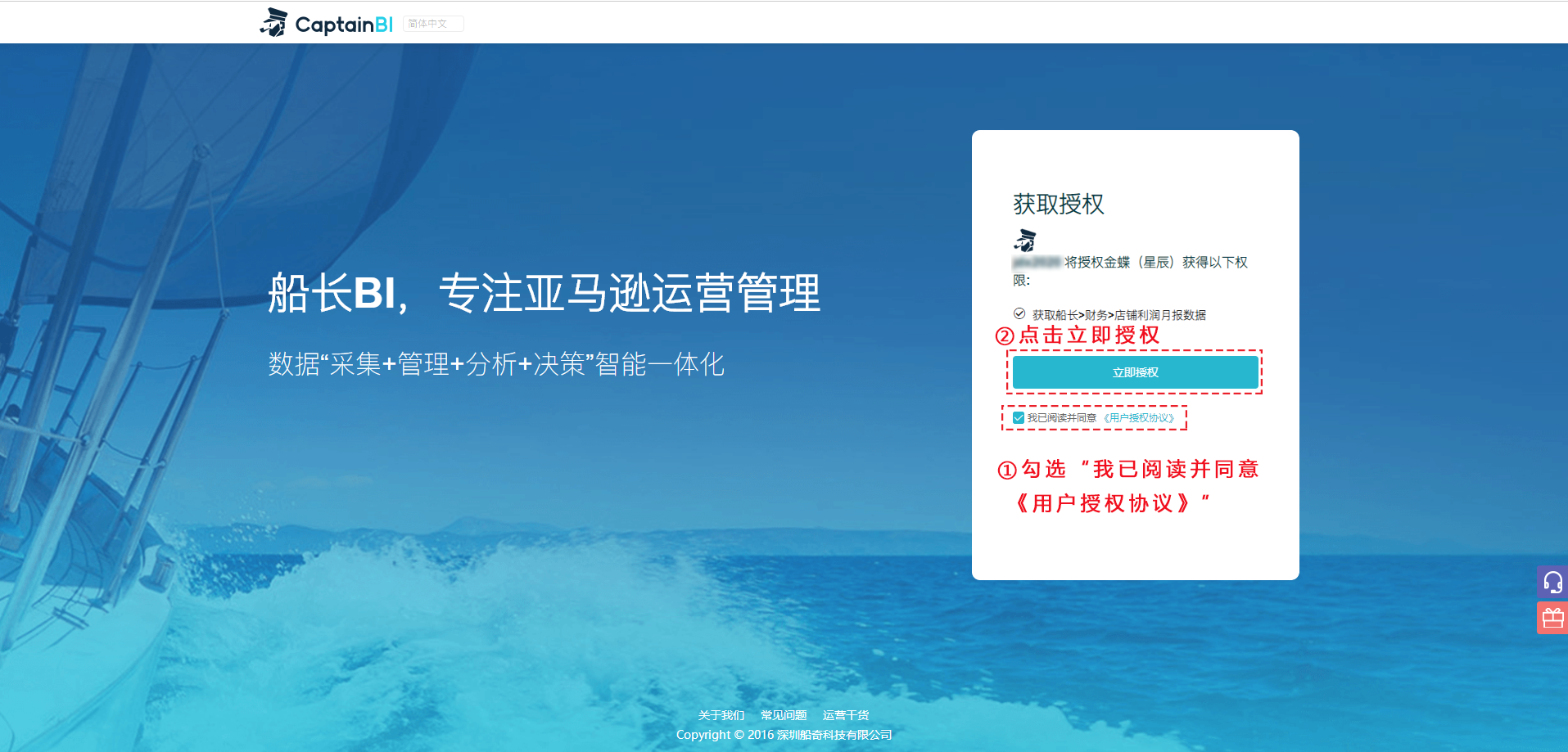Click the 获取授权 heading text
Screen dimensions: 1568x752
coord(1059,204)
